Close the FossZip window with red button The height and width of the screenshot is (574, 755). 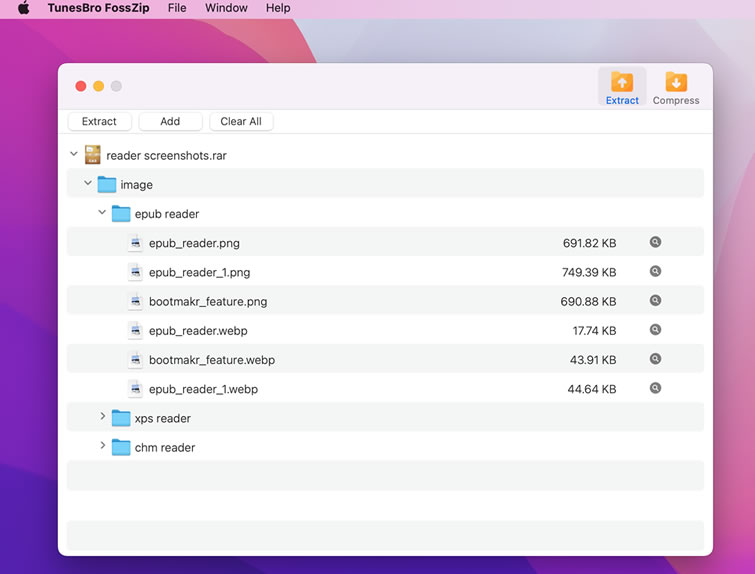pyautogui.click(x=81, y=86)
